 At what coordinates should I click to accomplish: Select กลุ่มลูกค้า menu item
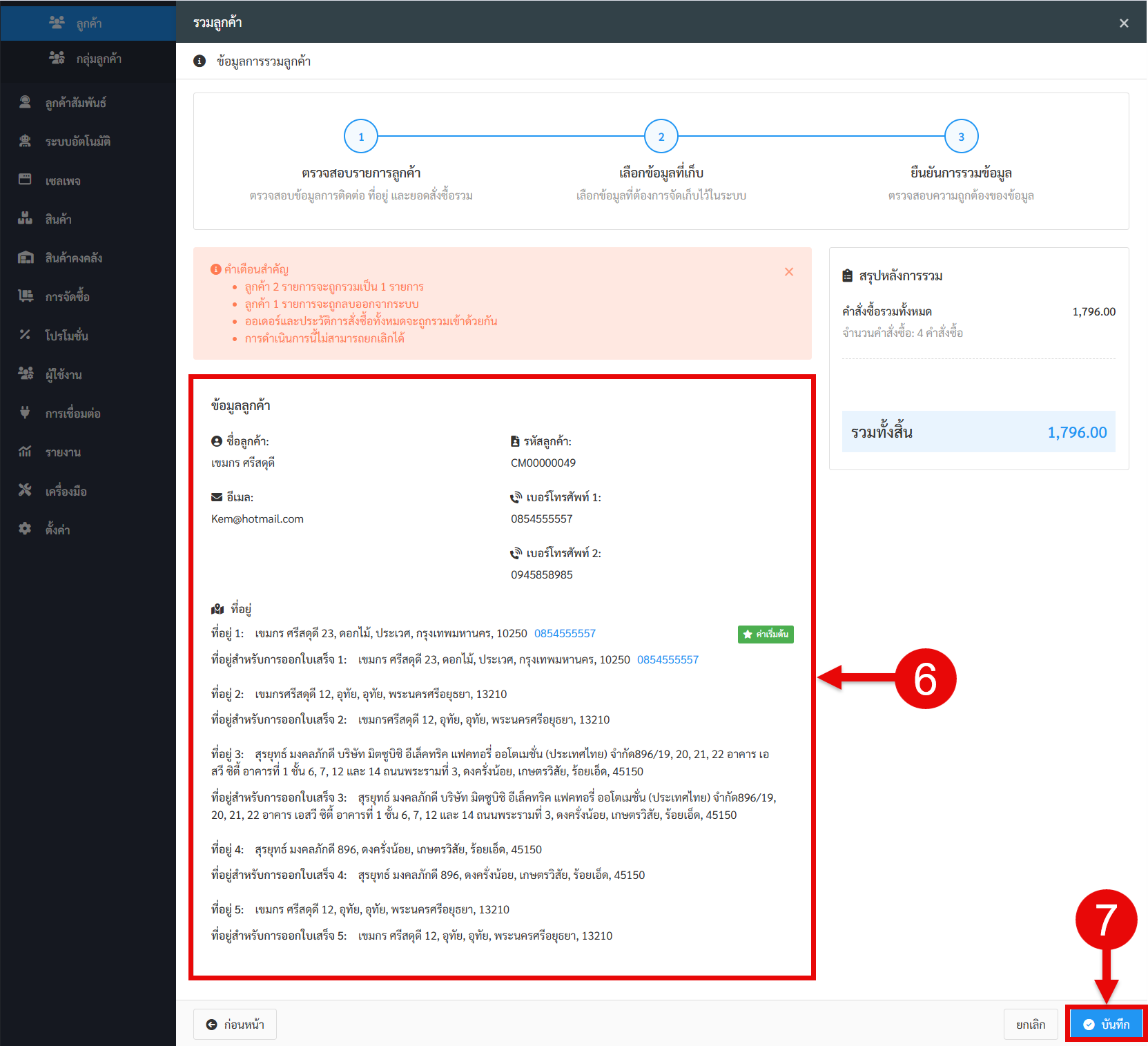tap(99, 59)
